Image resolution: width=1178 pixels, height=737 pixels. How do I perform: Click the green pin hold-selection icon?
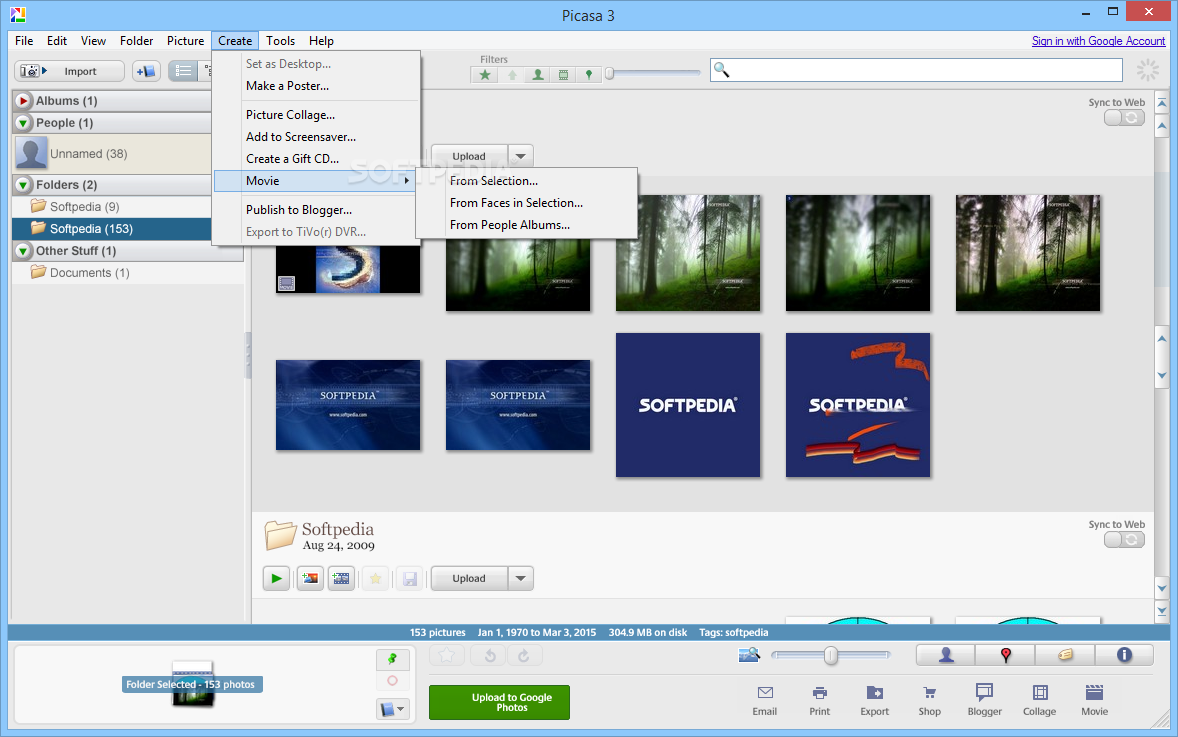coord(392,659)
